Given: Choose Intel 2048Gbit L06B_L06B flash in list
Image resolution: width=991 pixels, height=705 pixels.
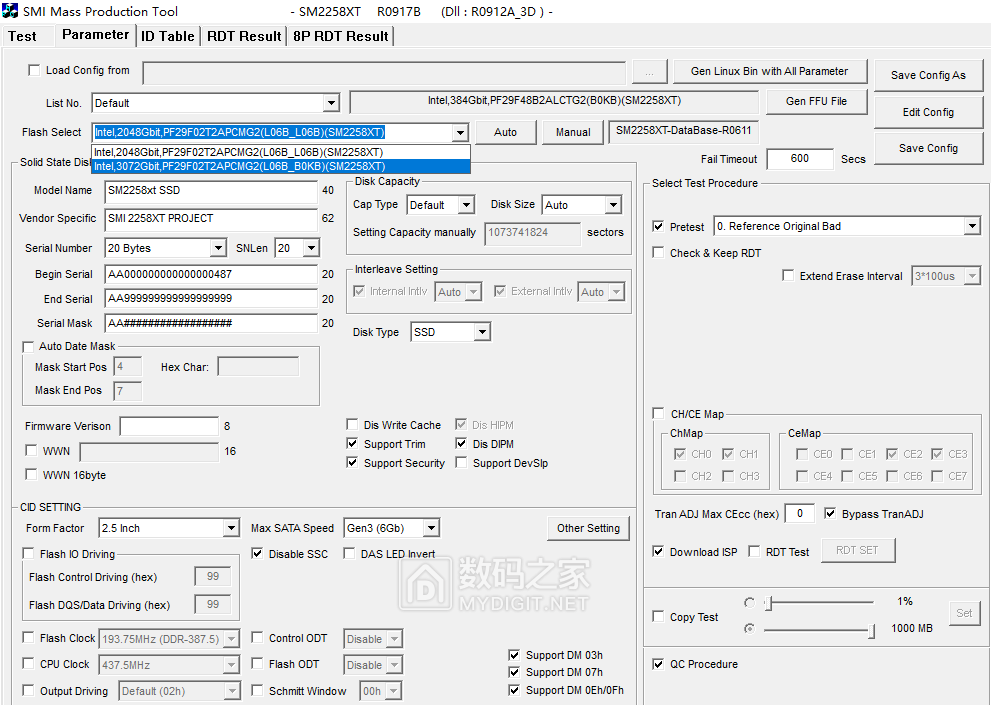Looking at the screenshot, I should click(x=281, y=152).
